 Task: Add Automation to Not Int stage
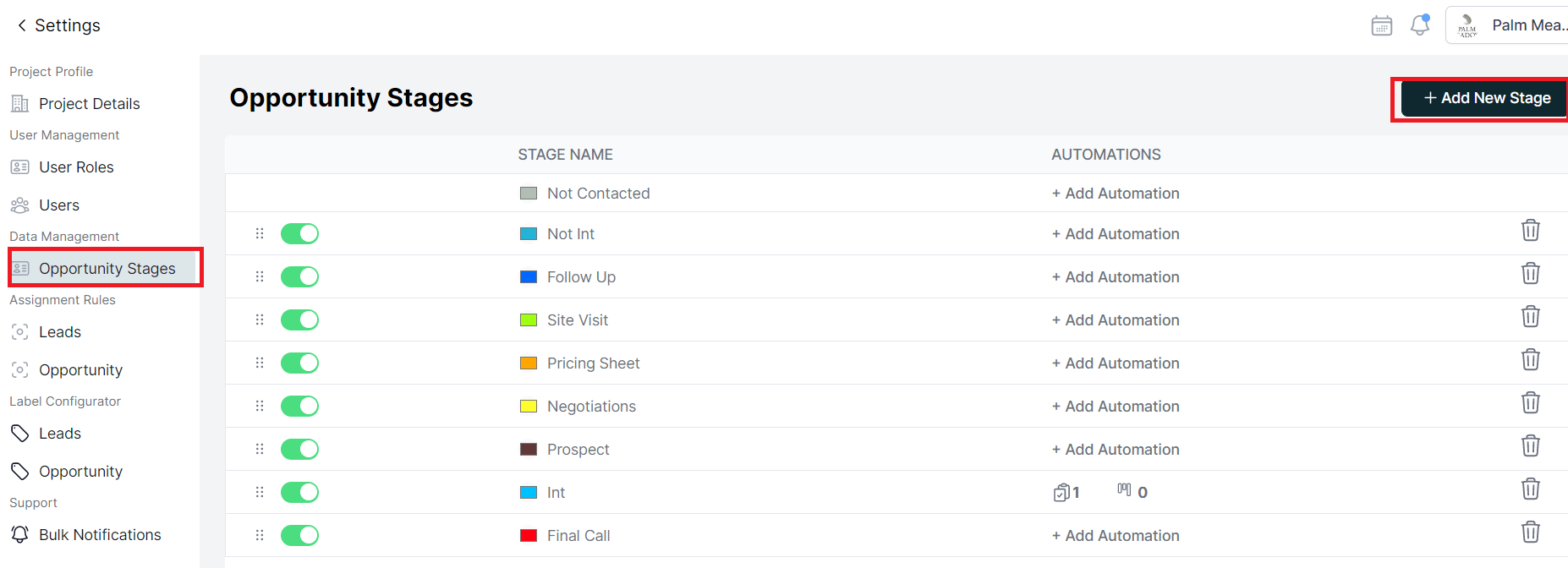point(1116,234)
